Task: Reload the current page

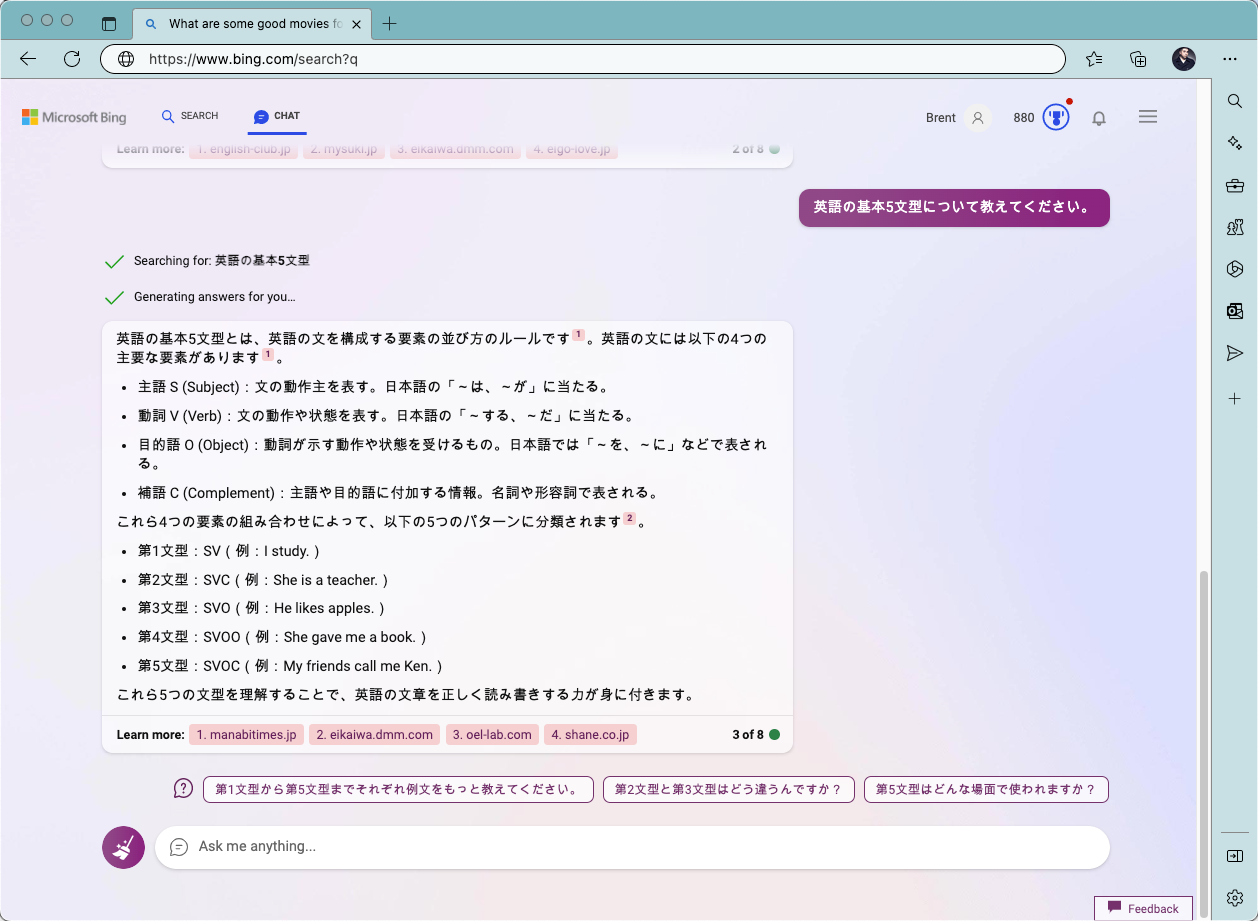Action: 71,58
